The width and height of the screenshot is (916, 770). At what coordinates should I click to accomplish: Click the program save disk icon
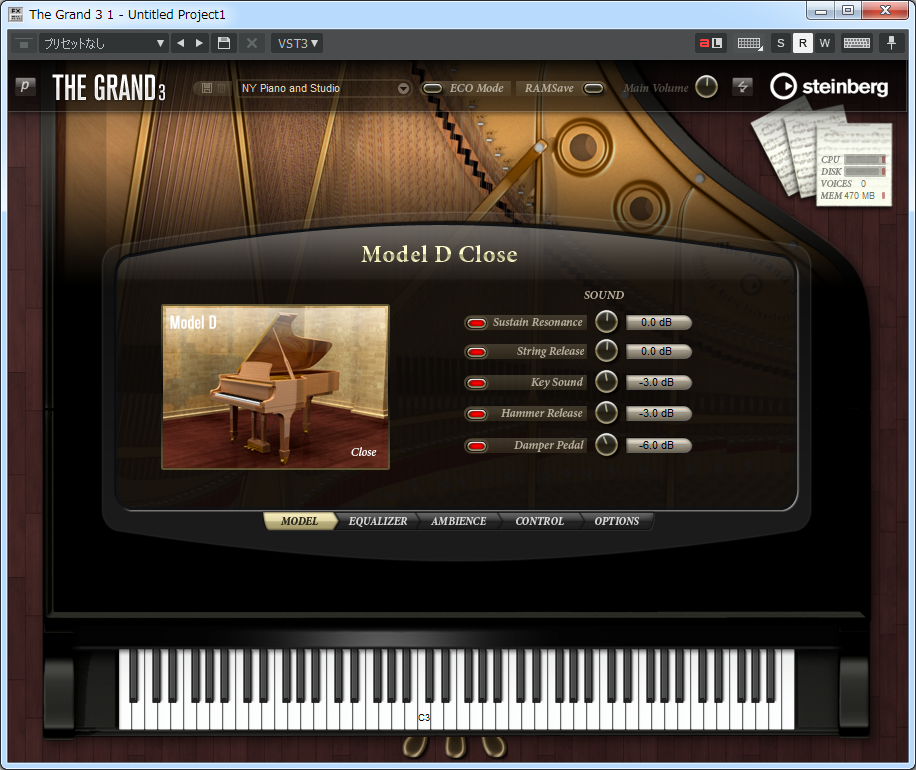(x=206, y=88)
